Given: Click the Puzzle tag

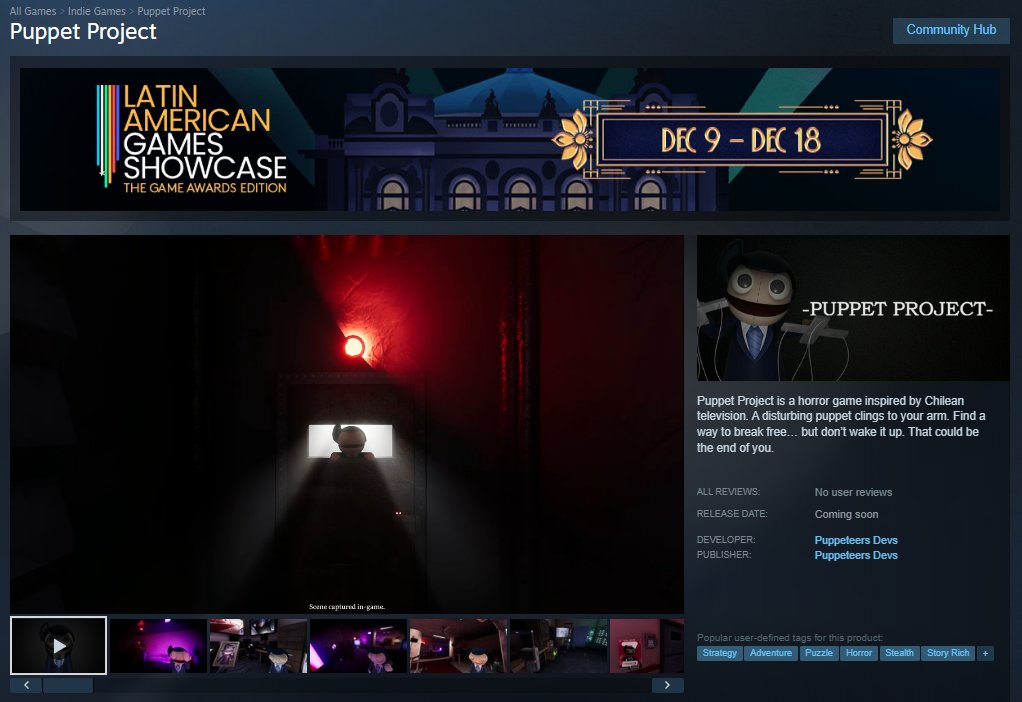Looking at the screenshot, I should [x=819, y=653].
